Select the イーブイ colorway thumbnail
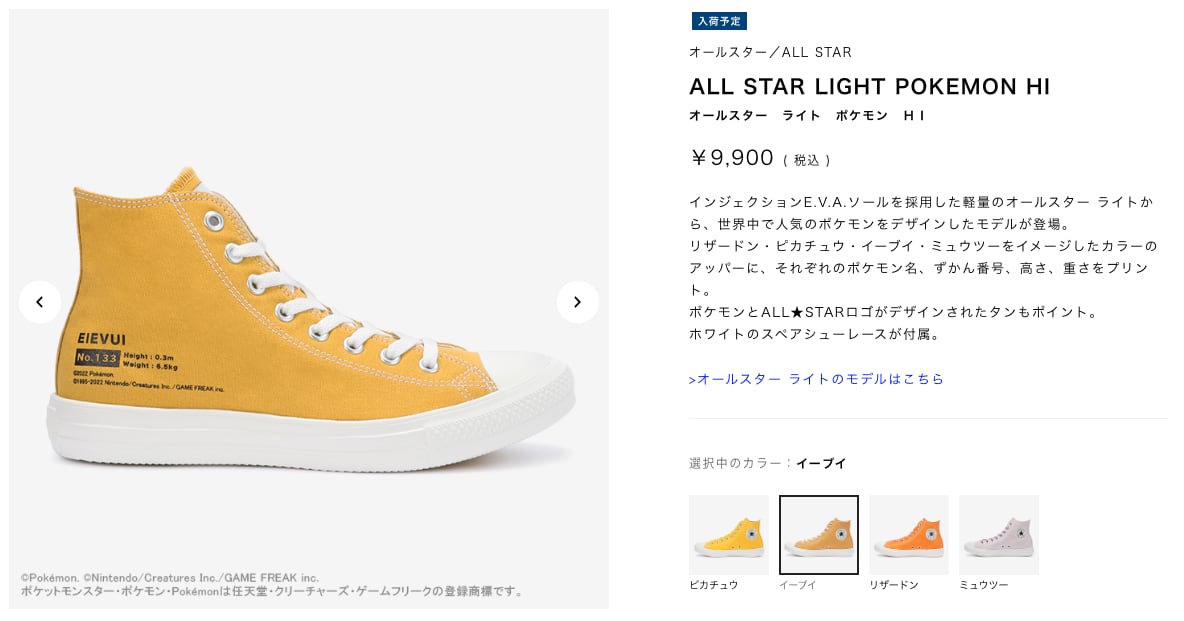Viewport: 1184px width, 621px height. pos(818,534)
